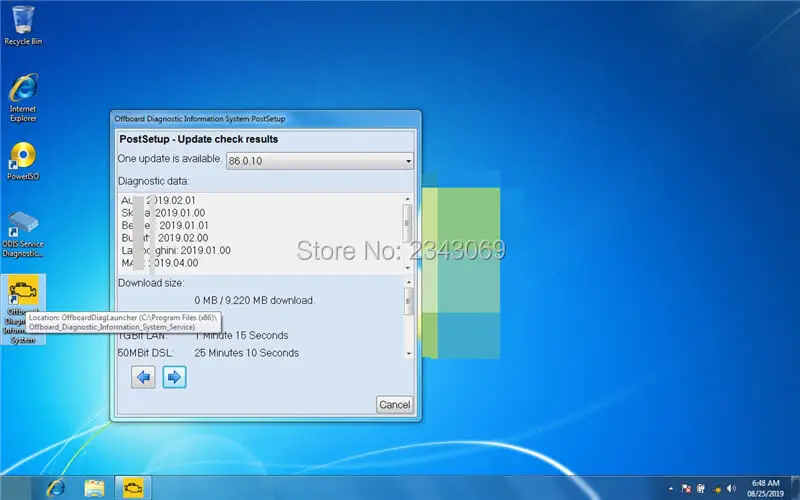The width and height of the screenshot is (800, 500).
Task: Click the Download size scrollbar thumb
Action: pyautogui.click(x=408, y=301)
